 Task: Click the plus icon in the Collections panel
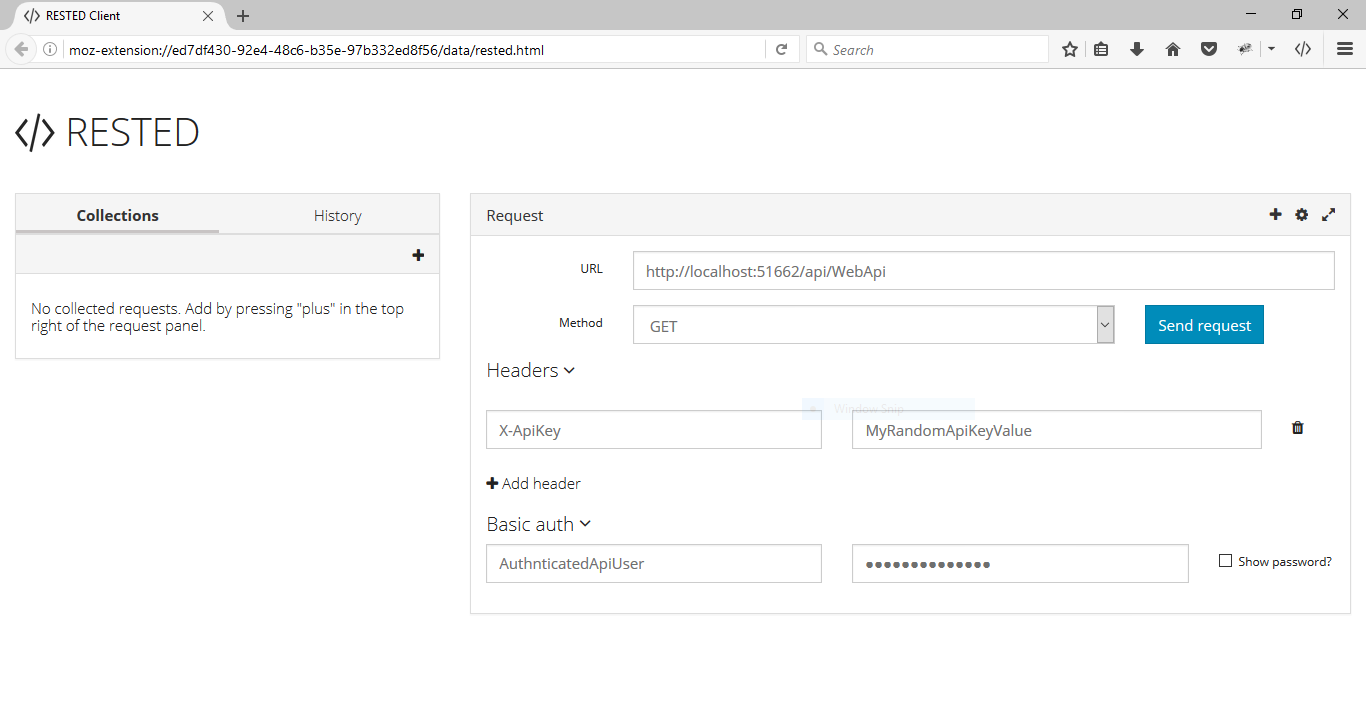point(418,255)
